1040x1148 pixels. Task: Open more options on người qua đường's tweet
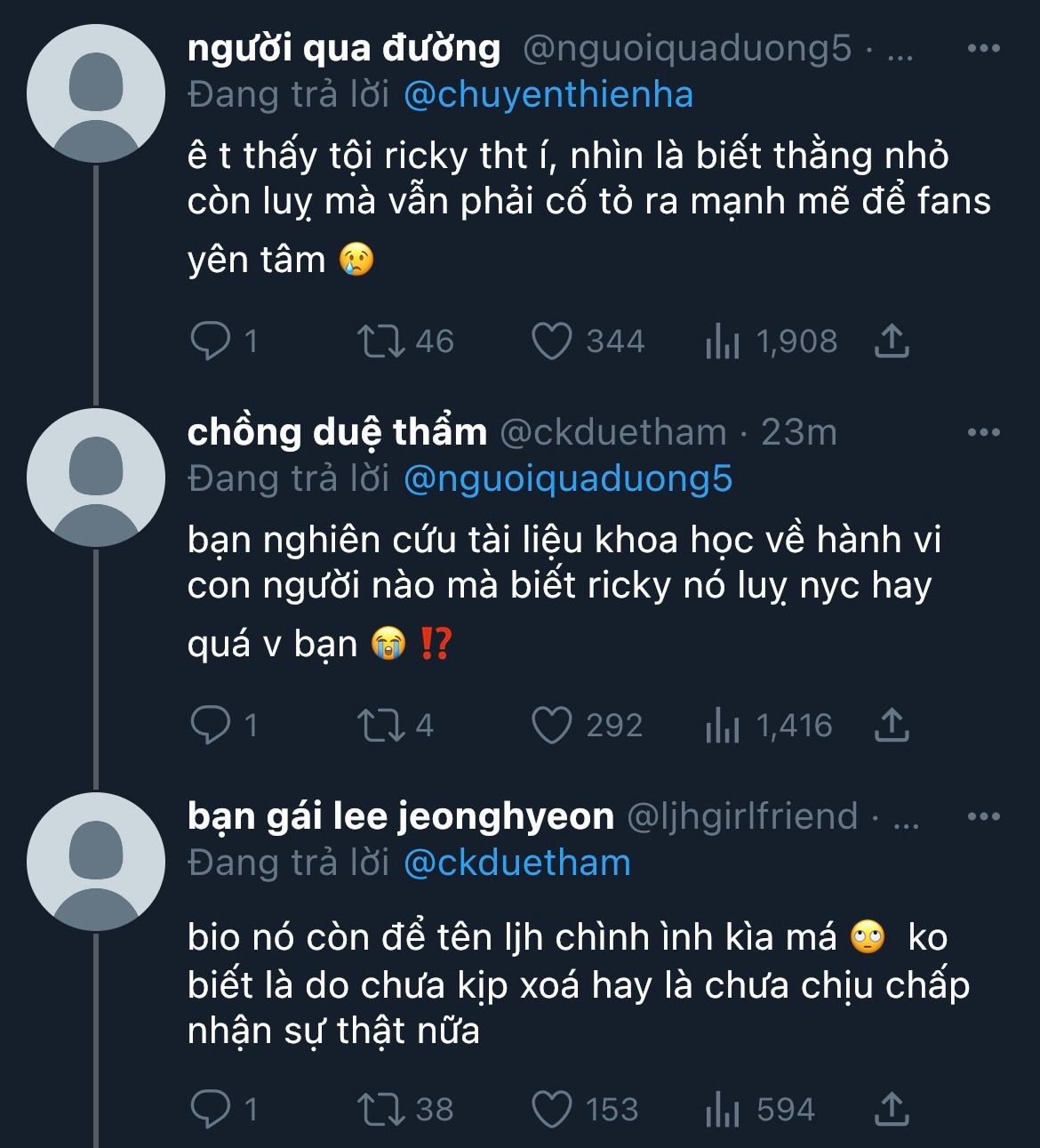(983, 48)
